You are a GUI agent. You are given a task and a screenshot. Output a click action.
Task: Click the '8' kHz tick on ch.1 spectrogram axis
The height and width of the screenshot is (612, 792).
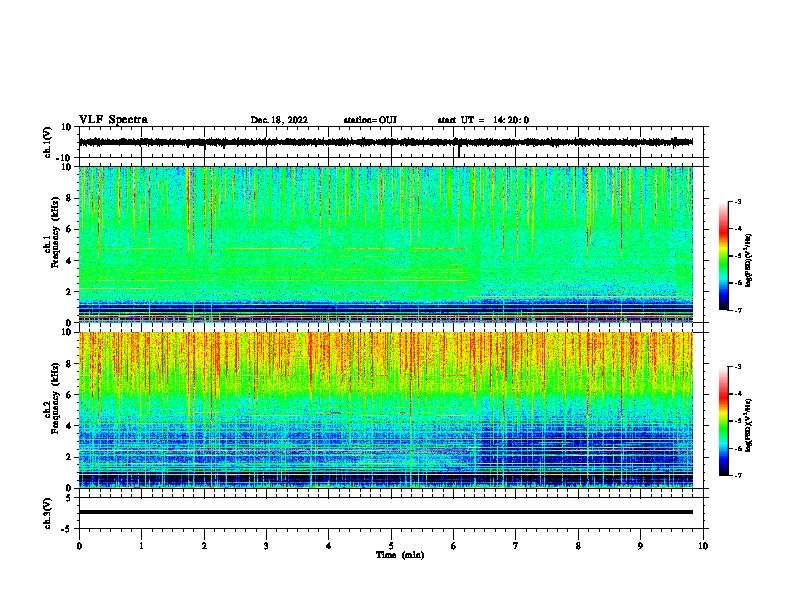pyautogui.click(x=70, y=198)
